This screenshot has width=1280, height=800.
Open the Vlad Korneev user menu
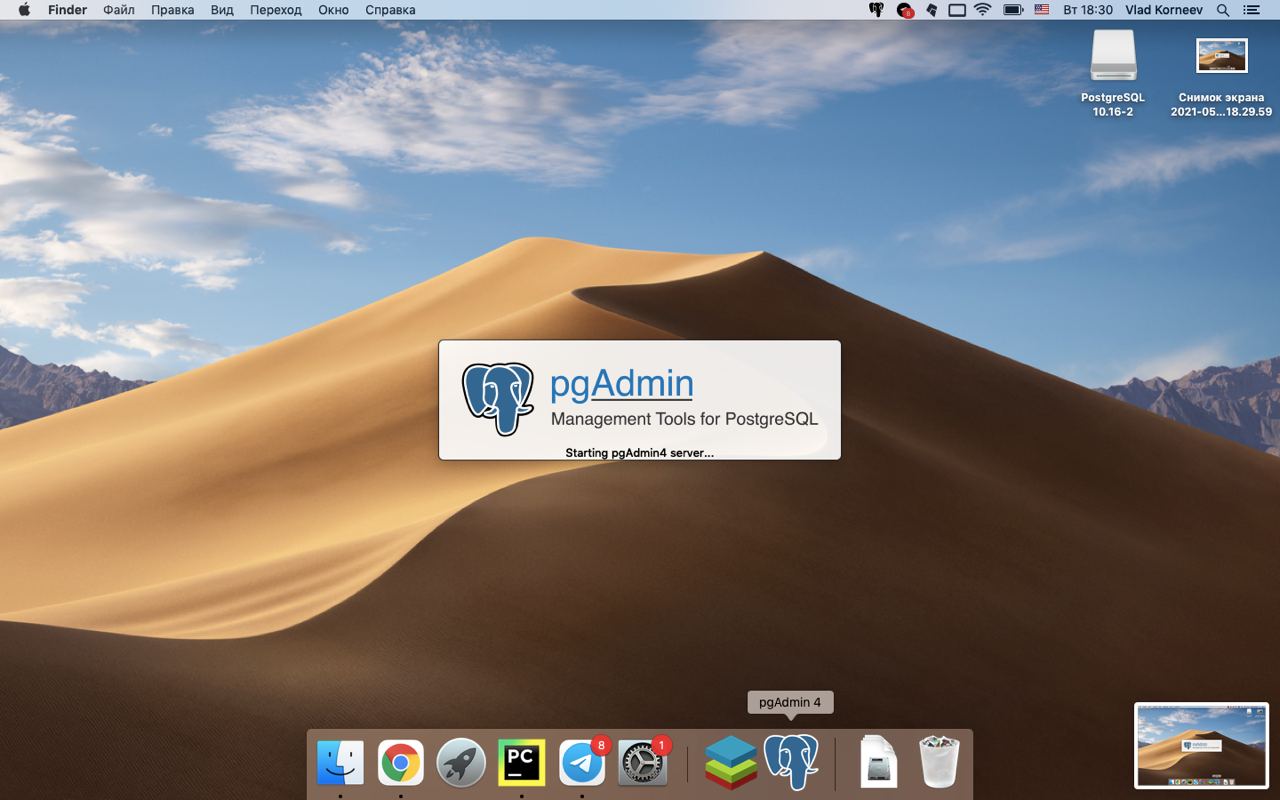click(1163, 10)
